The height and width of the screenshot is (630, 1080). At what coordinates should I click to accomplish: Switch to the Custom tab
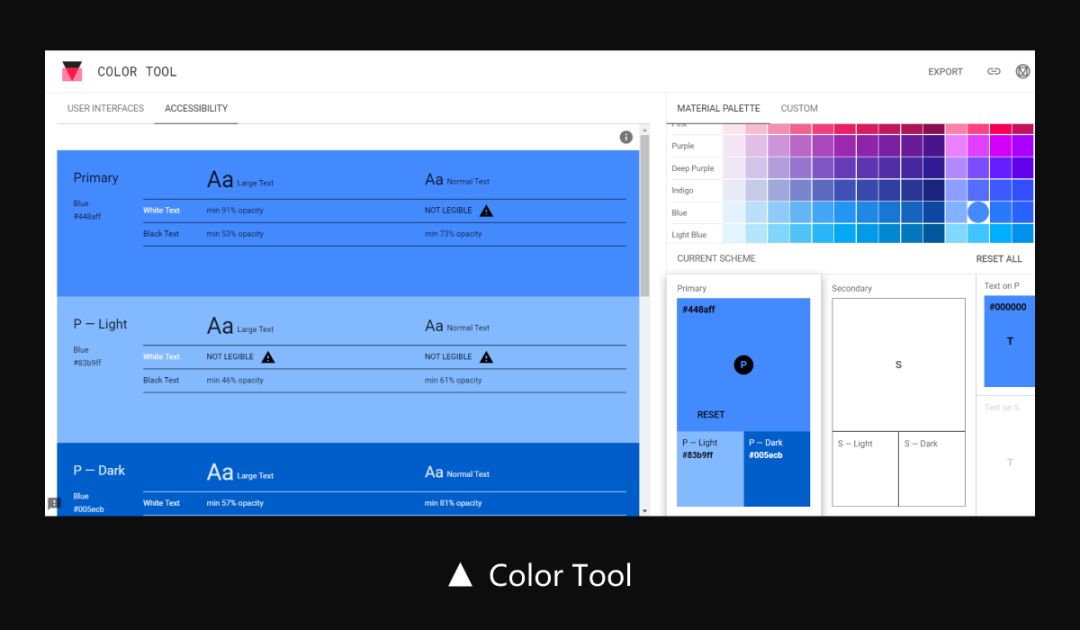(799, 108)
